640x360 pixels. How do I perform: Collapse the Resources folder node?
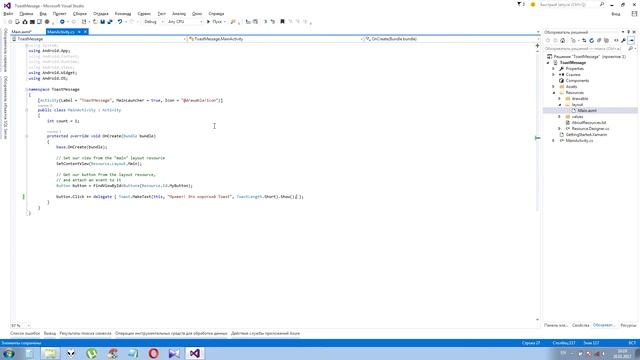(554, 93)
